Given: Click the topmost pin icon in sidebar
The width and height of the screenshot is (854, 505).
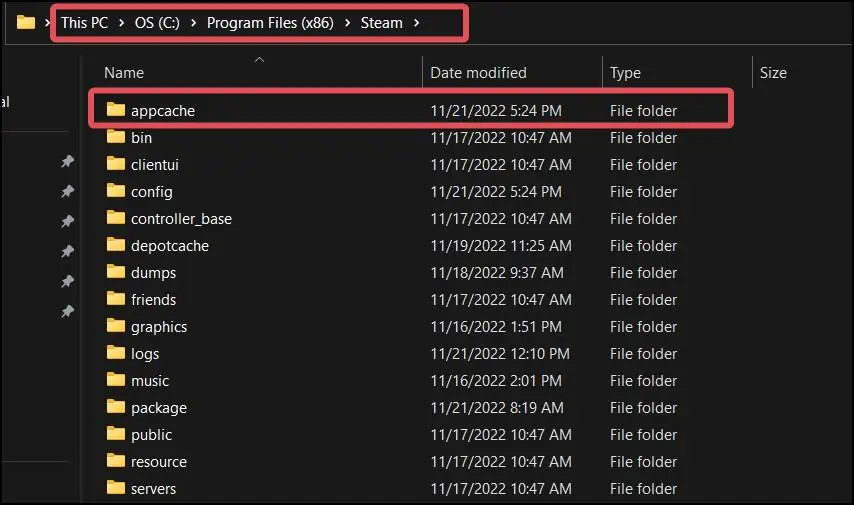Looking at the screenshot, I should [67, 161].
